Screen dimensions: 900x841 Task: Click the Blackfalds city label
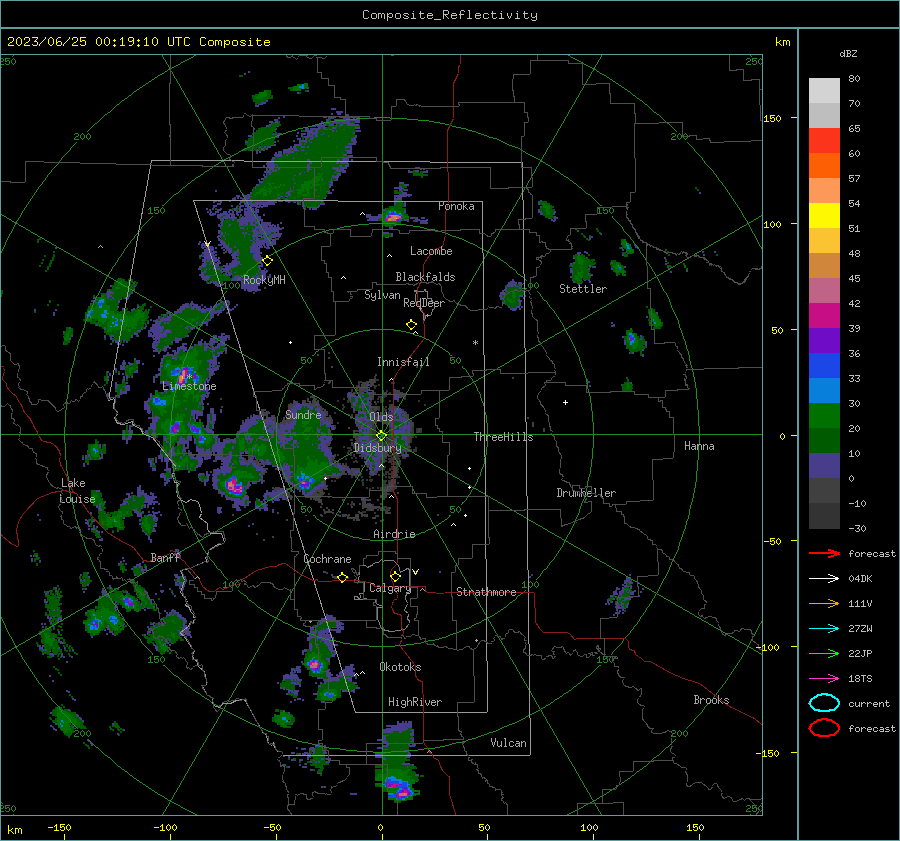(x=425, y=277)
